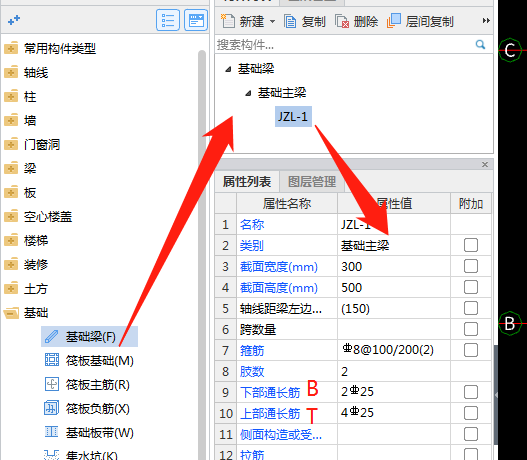Click 截面高度 value 500
This screenshot has width=527, height=460.
[x=352, y=288]
